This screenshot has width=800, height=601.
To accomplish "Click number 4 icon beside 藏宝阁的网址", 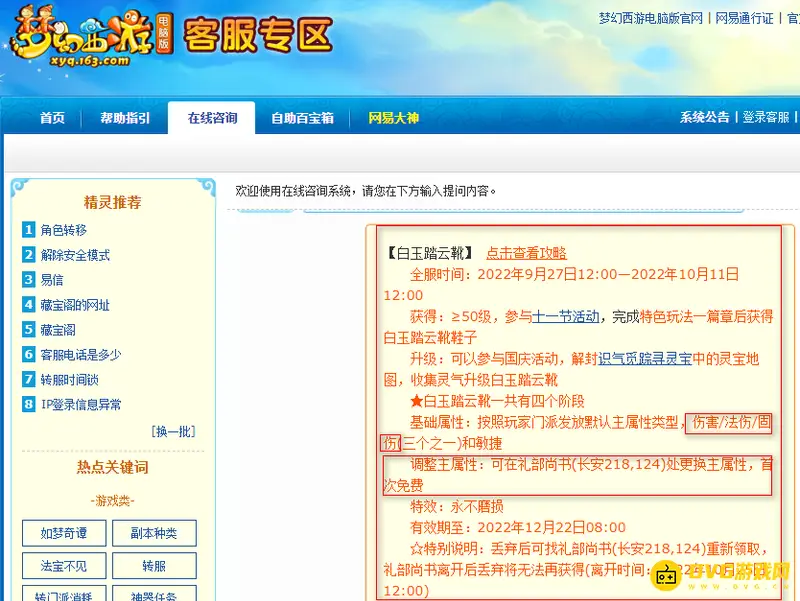I will point(29,305).
